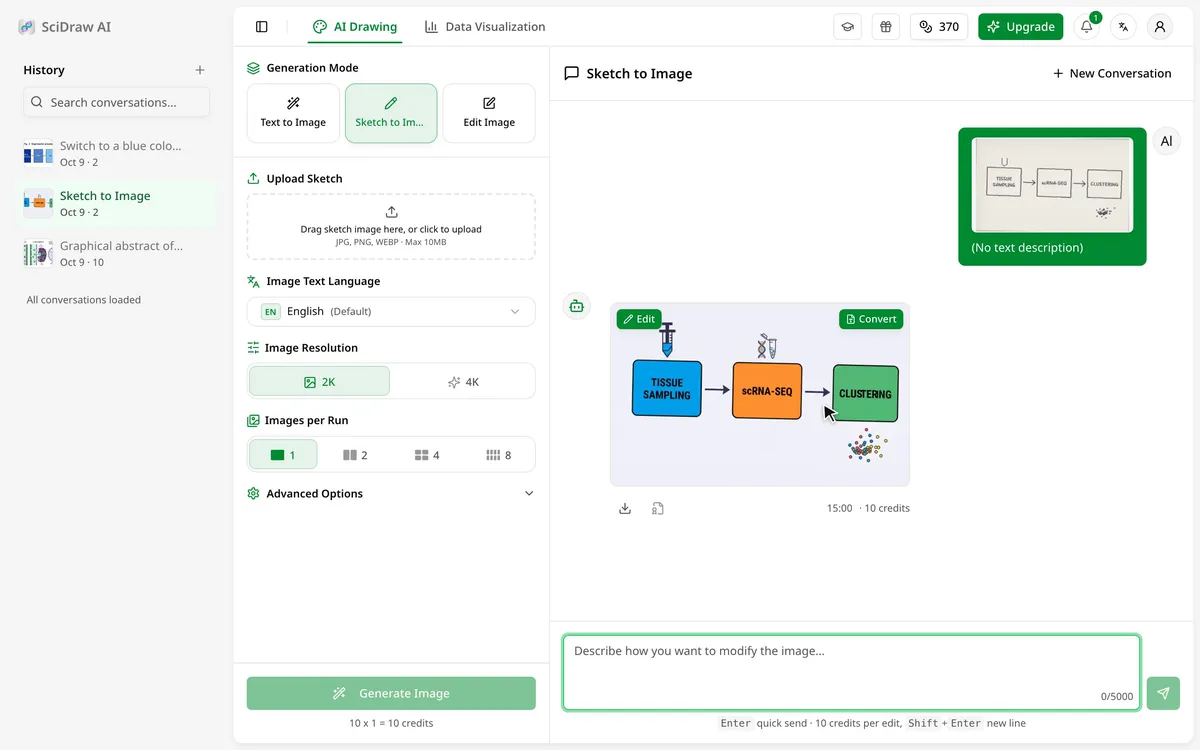The height and width of the screenshot is (750, 1200).
Task: Add a new history conversation with plus
Action: (200, 70)
